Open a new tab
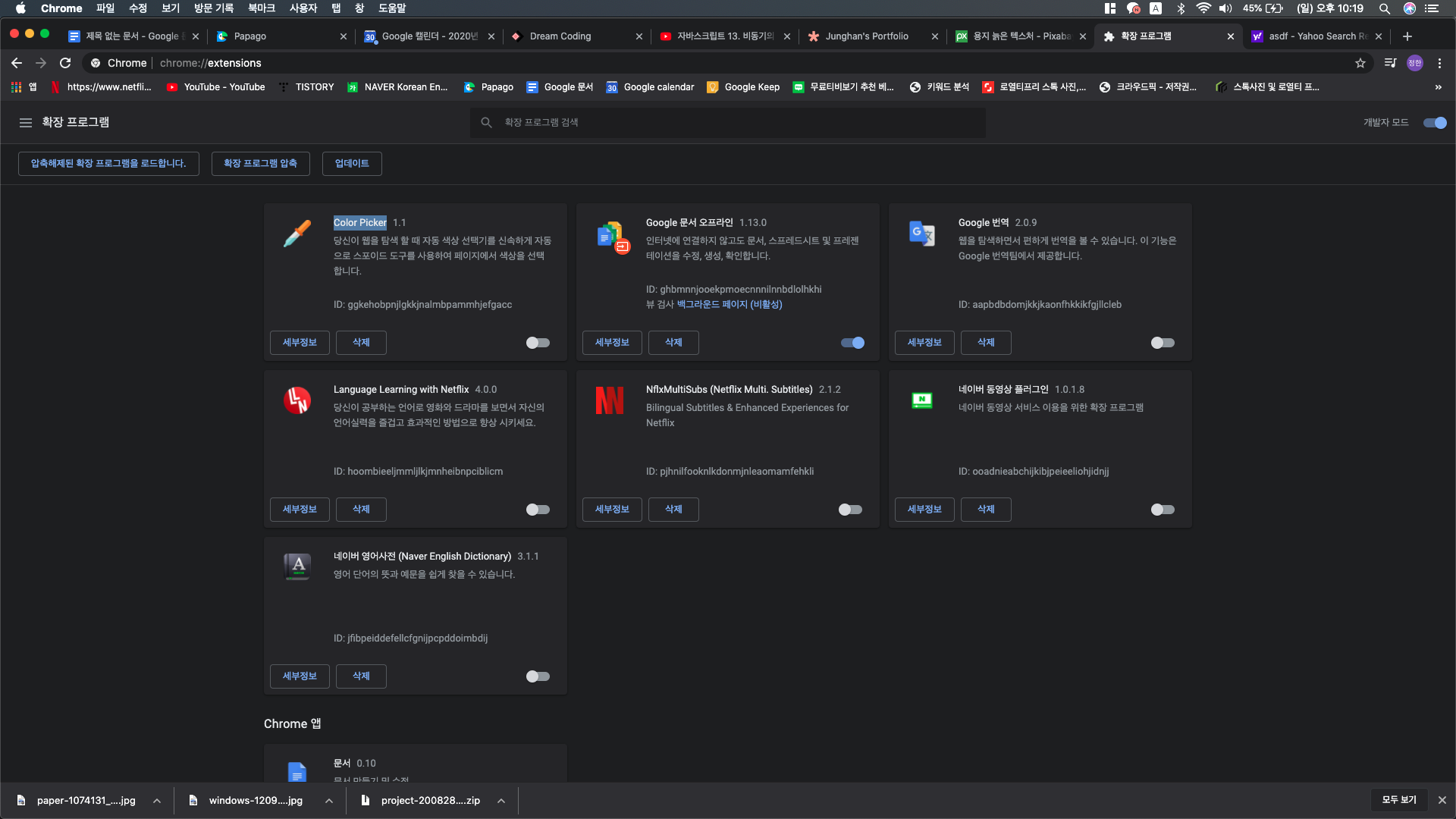1456x819 pixels. tap(1407, 36)
